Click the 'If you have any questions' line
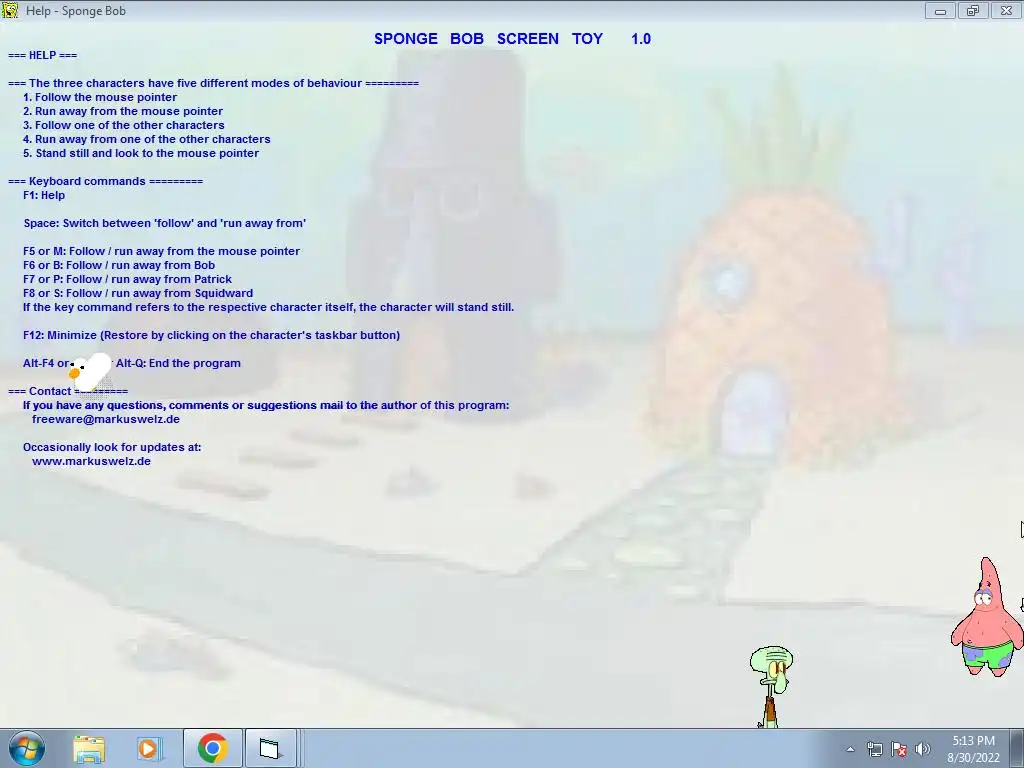This screenshot has width=1024, height=768. [266, 406]
